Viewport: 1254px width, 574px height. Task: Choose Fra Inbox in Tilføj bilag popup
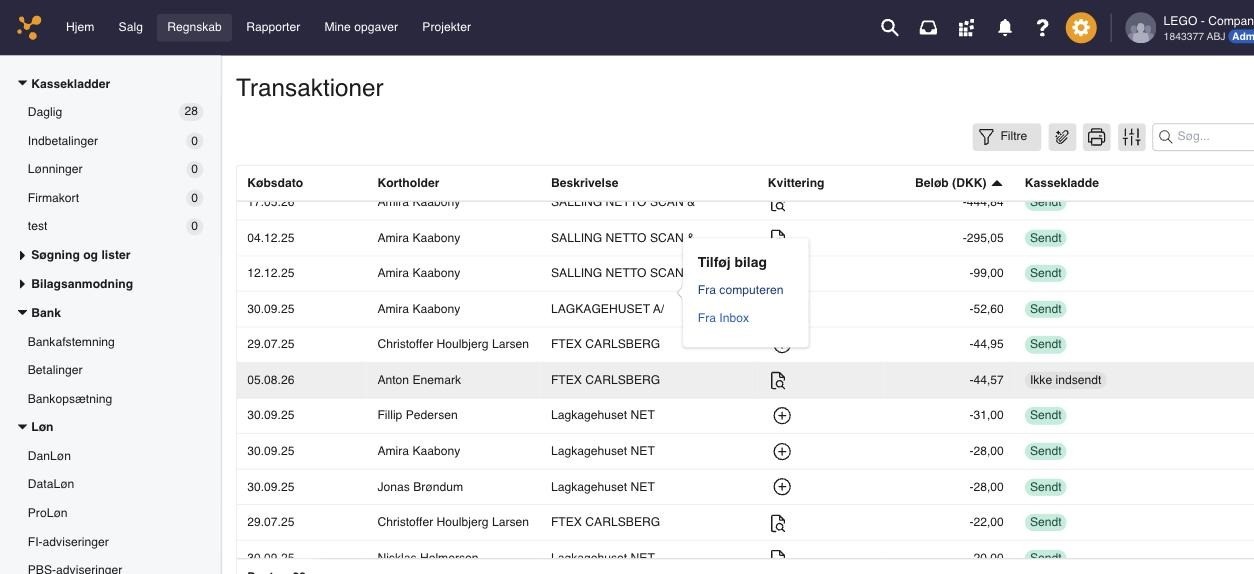[723, 318]
